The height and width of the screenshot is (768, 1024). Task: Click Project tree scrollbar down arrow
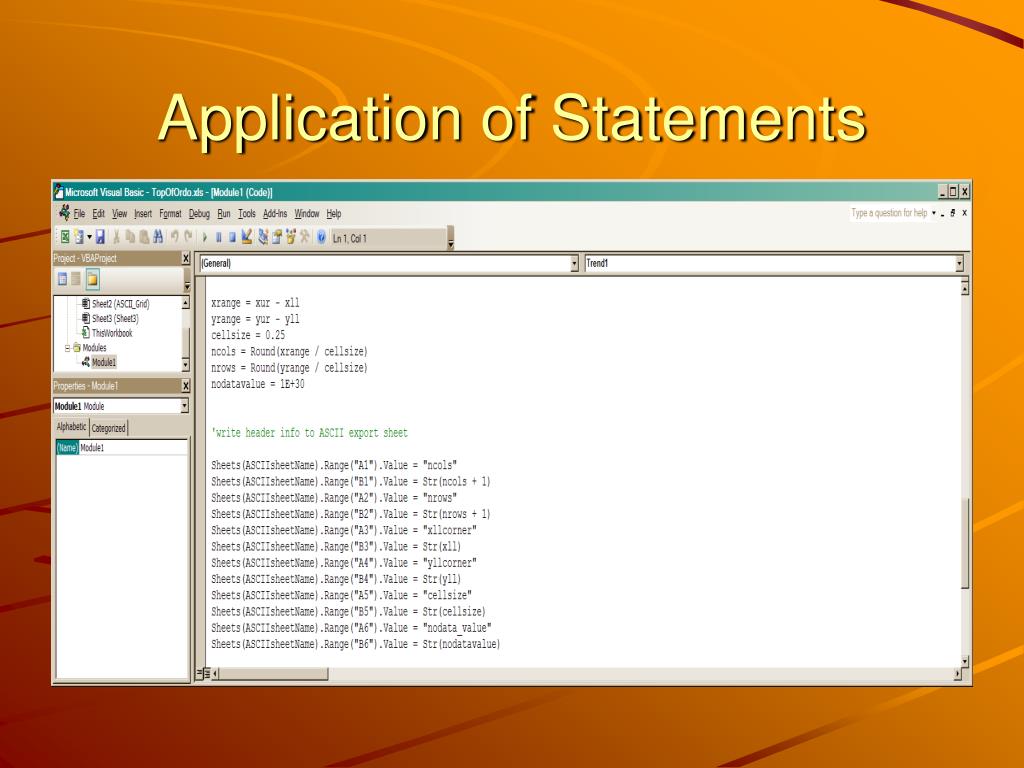point(185,364)
